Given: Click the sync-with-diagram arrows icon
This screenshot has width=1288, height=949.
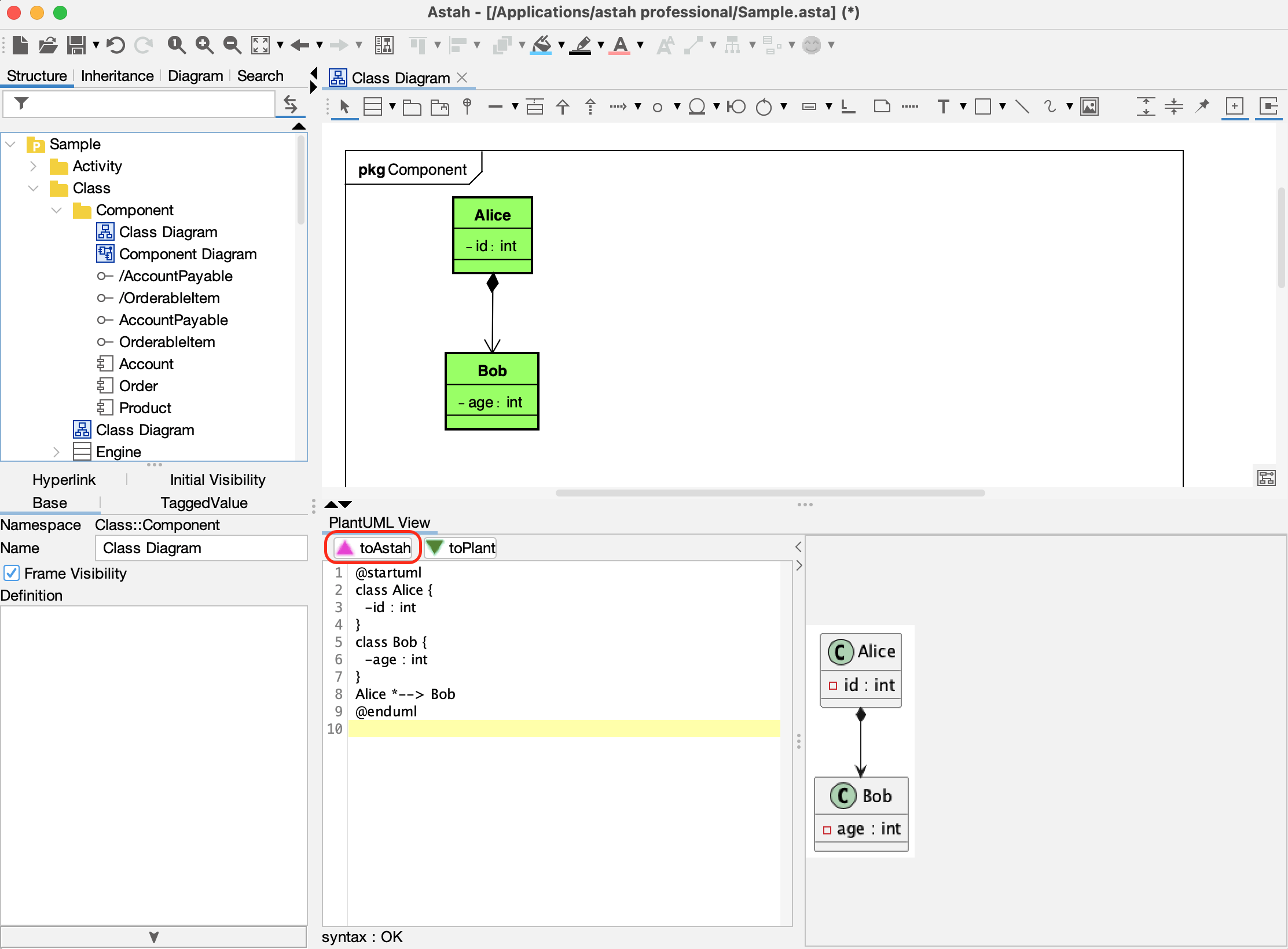Looking at the screenshot, I should point(291,105).
